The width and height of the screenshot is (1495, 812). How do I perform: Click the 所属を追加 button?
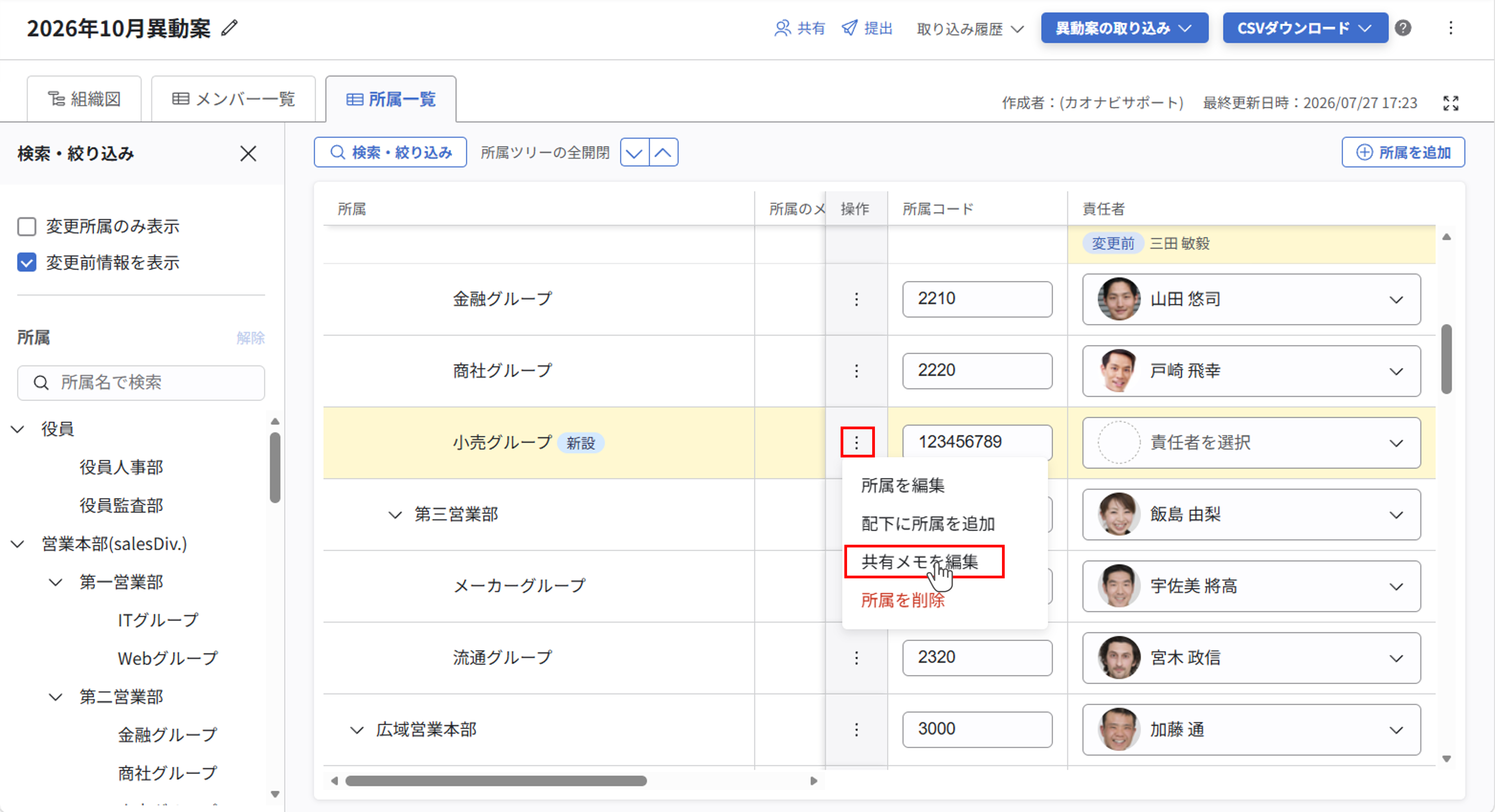click(x=1403, y=152)
